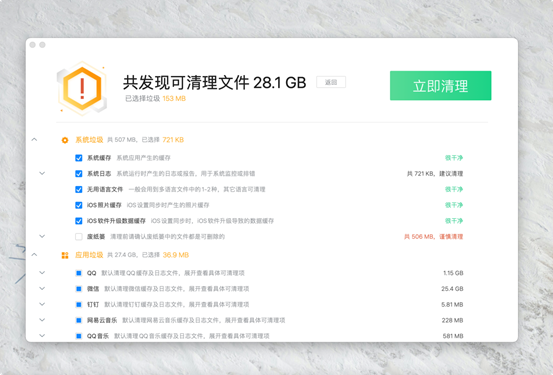Screen dimensions: 553x375
Task: Select the 钉钉 app name label
Action: (93, 304)
